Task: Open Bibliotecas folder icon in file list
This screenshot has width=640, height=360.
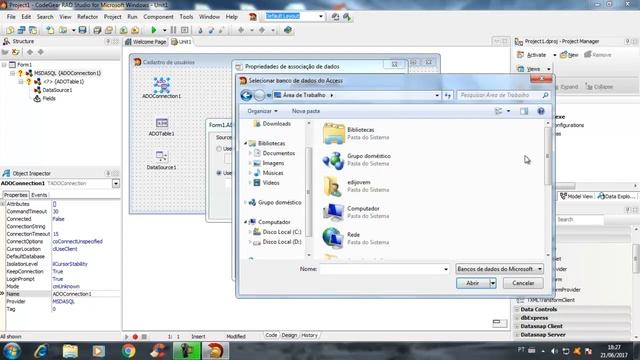Action: point(333,133)
